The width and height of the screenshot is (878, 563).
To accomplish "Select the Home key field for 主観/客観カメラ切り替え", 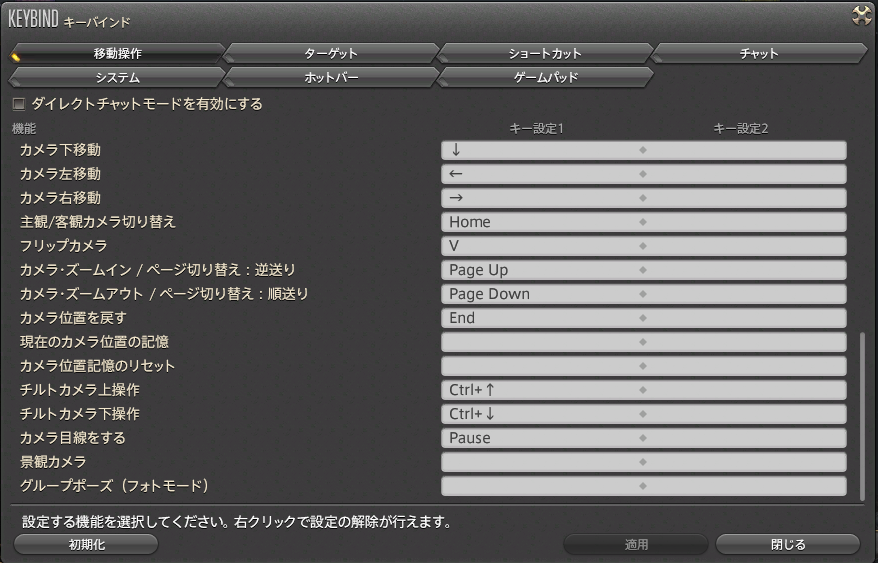I will tap(542, 222).
